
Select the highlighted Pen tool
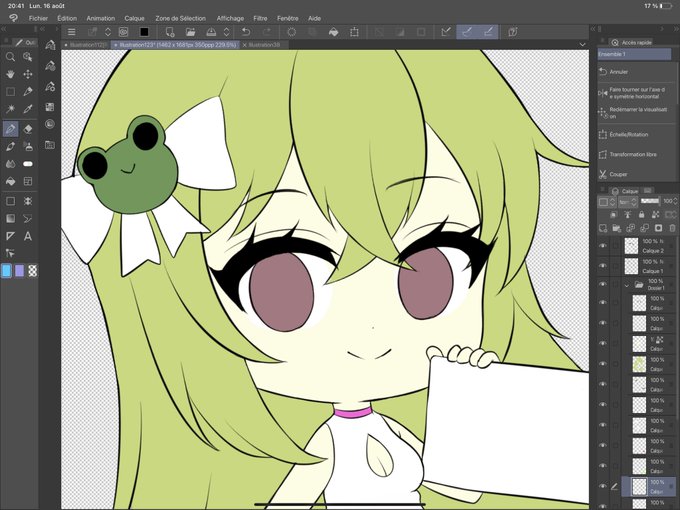point(10,129)
